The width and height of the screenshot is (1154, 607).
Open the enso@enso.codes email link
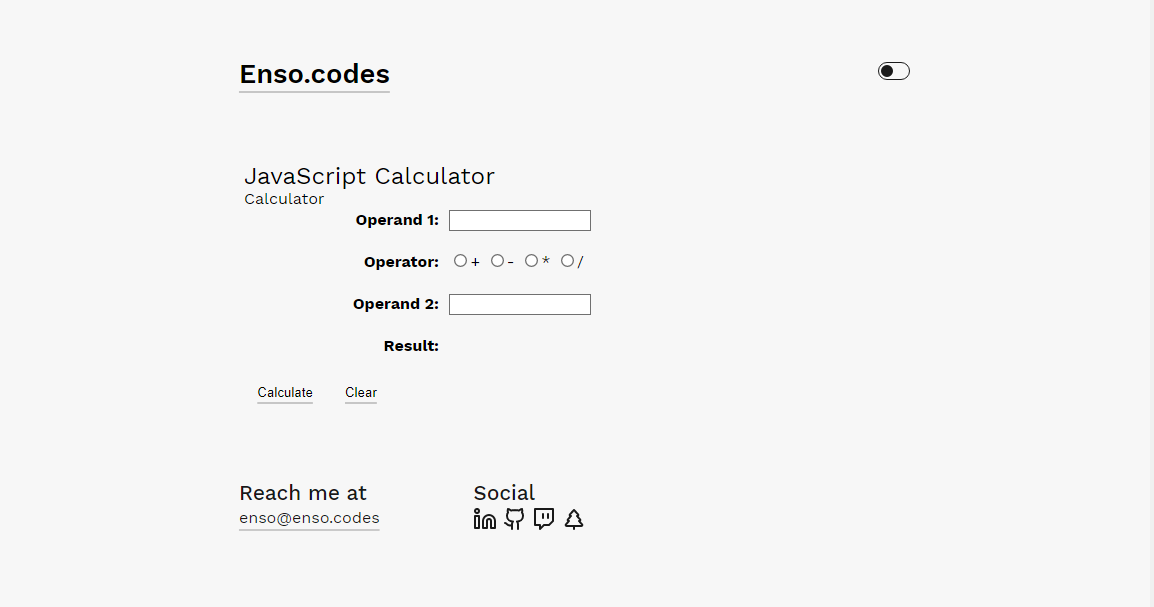(309, 518)
